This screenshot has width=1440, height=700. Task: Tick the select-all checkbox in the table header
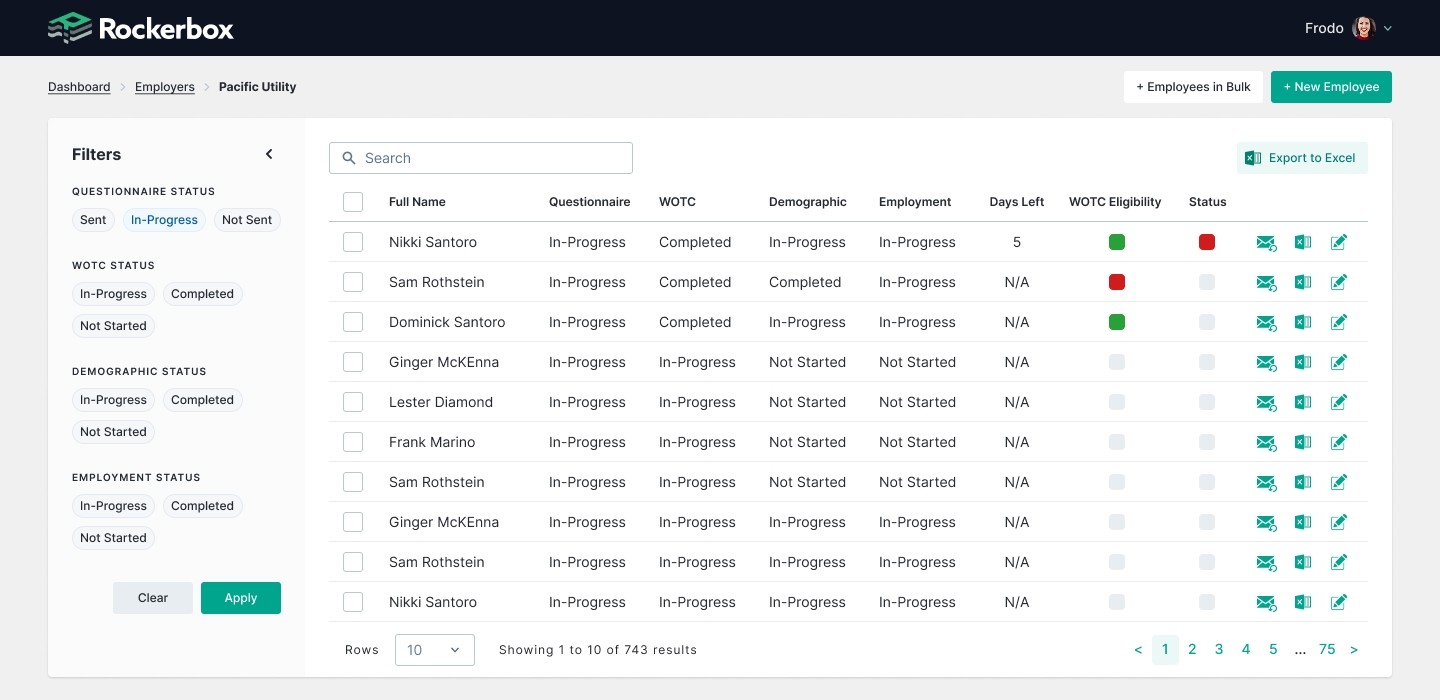pyautogui.click(x=353, y=202)
